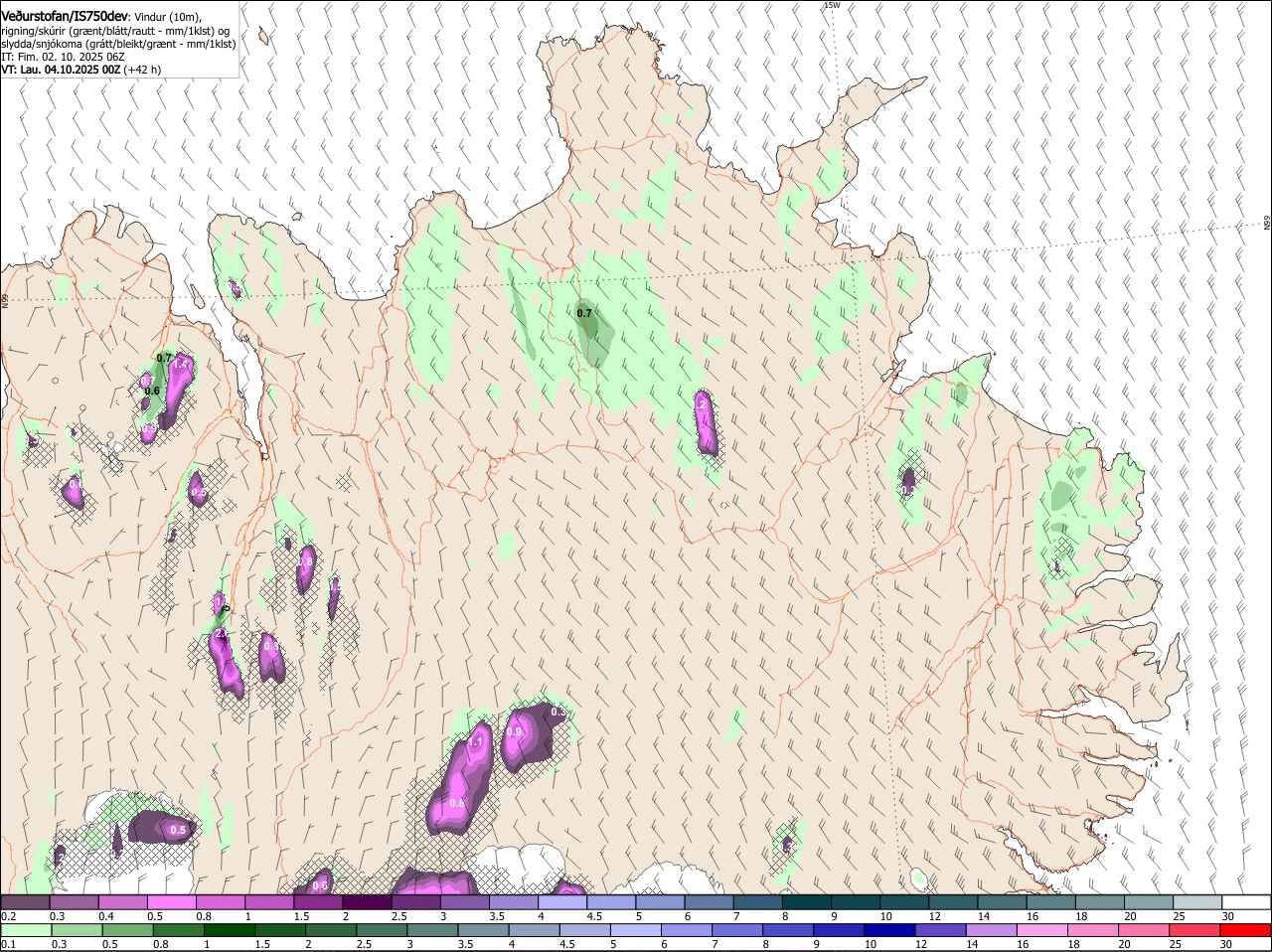Image resolution: width=1272 pixels, height=952 pixels.
Task: Select upper legend dark teal swatch between 8 and 9
Action: click(807, 902)
